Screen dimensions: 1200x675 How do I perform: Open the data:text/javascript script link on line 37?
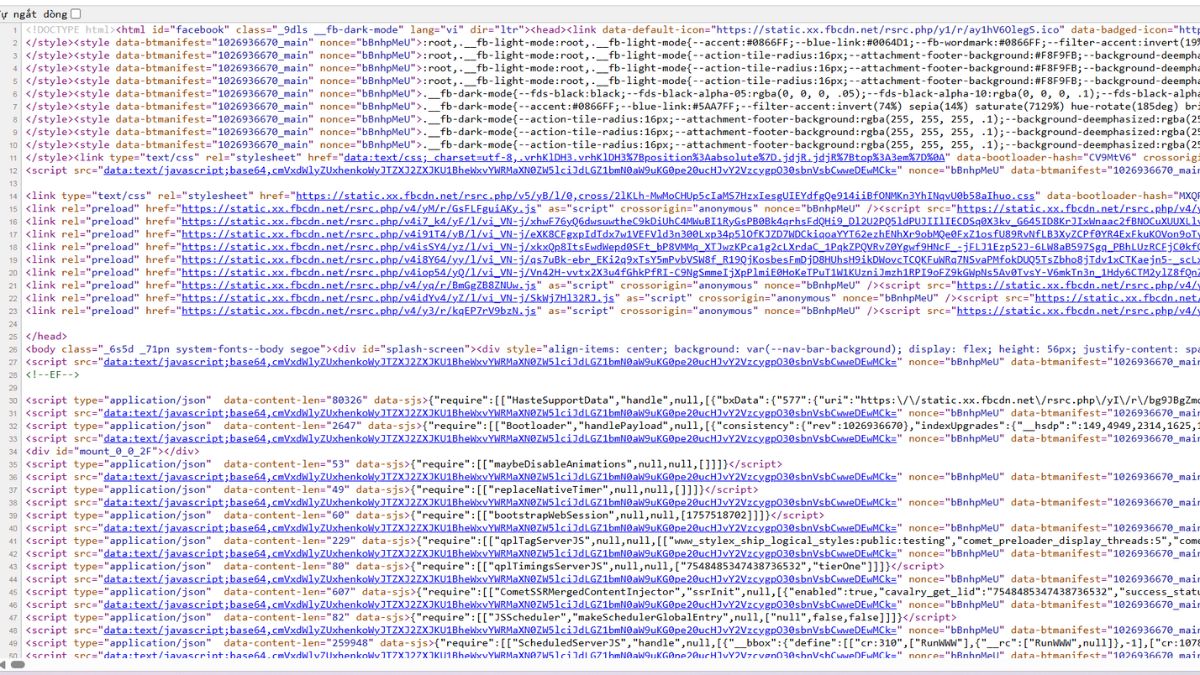tap(500, 476)
